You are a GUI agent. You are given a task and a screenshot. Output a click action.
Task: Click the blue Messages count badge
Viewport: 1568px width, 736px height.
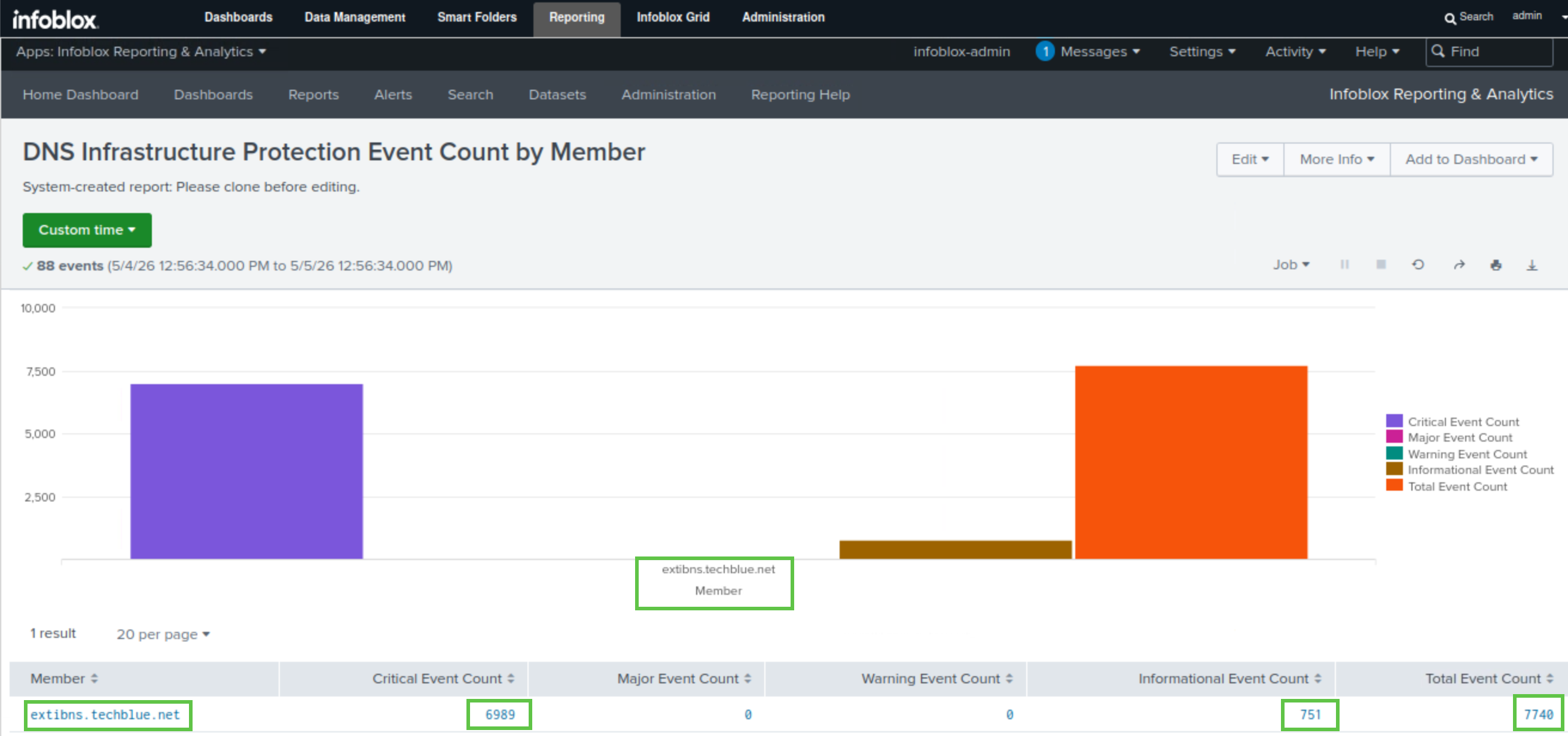click(1045, 51)
